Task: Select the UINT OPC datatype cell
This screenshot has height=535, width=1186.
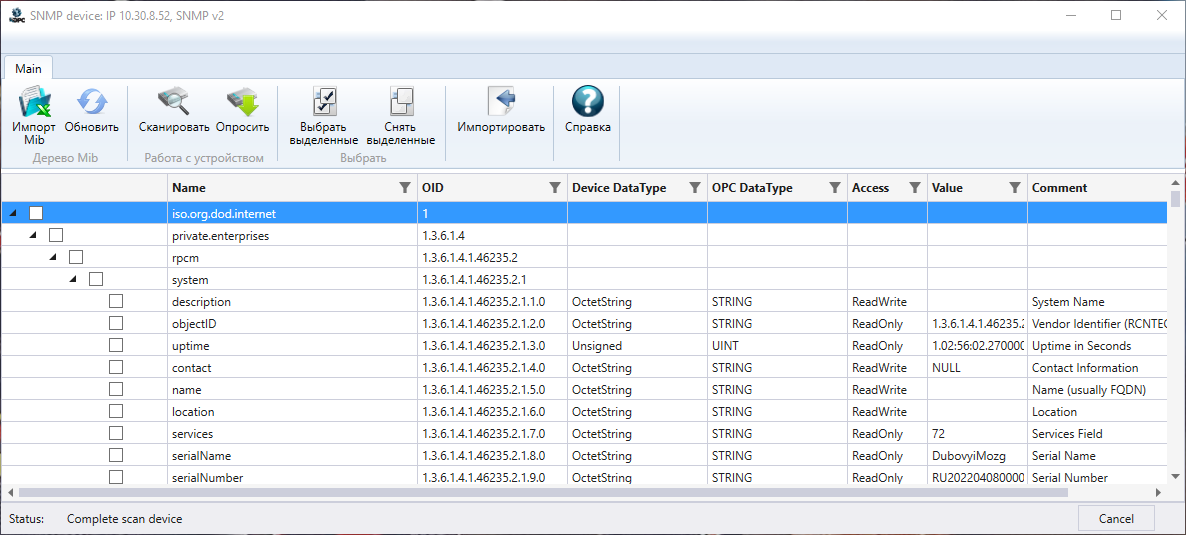Action: point(778,346)
